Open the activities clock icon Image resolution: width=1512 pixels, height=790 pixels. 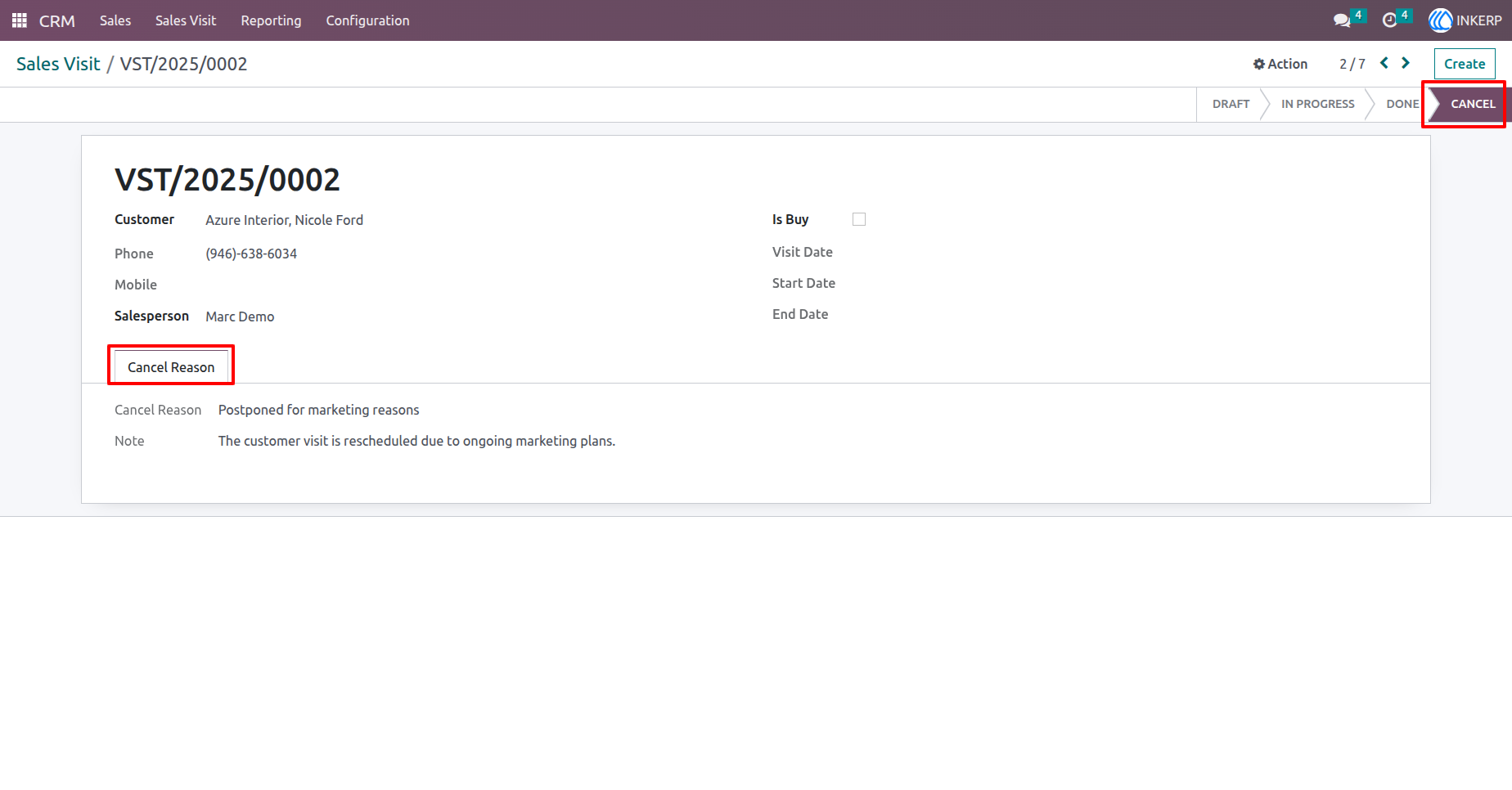coord(1389,20)
